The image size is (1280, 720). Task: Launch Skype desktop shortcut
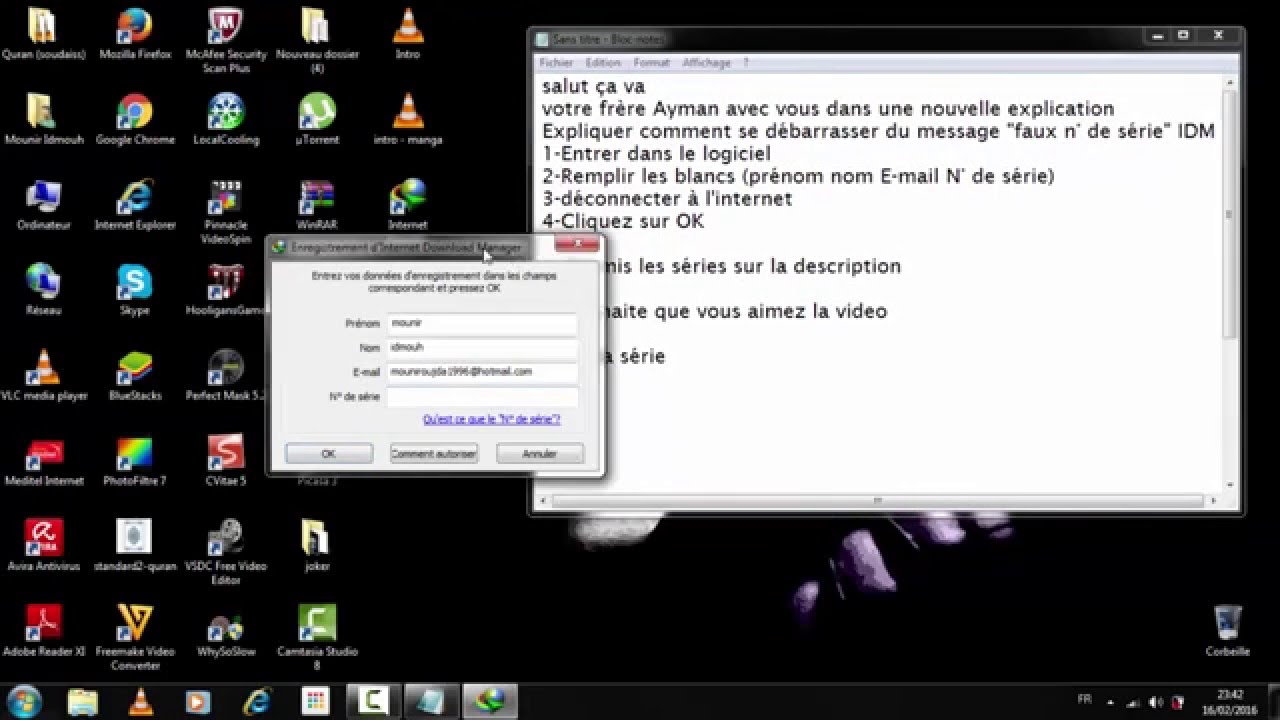[x=135, y=289]
